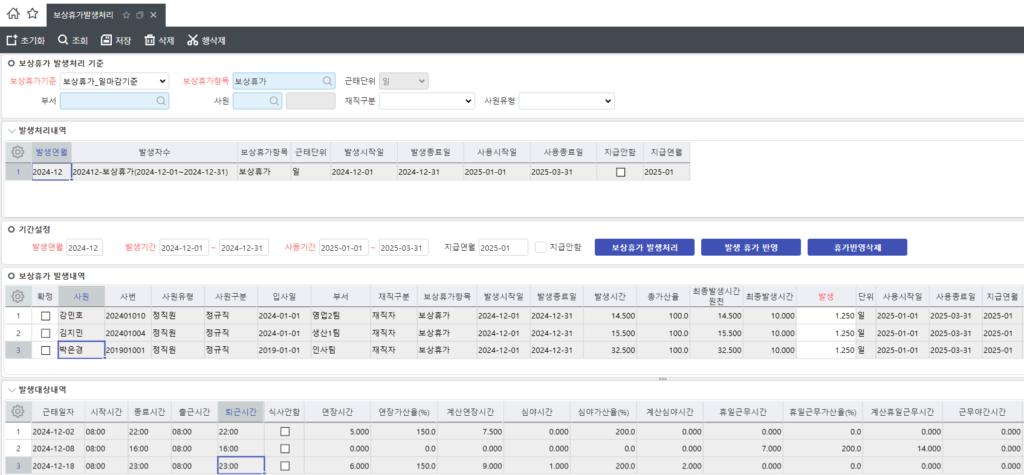The width and height of the screenshot is (1024, 475).
Task: Click the 삭제 trash toolbar button
Action: [159, 41]
